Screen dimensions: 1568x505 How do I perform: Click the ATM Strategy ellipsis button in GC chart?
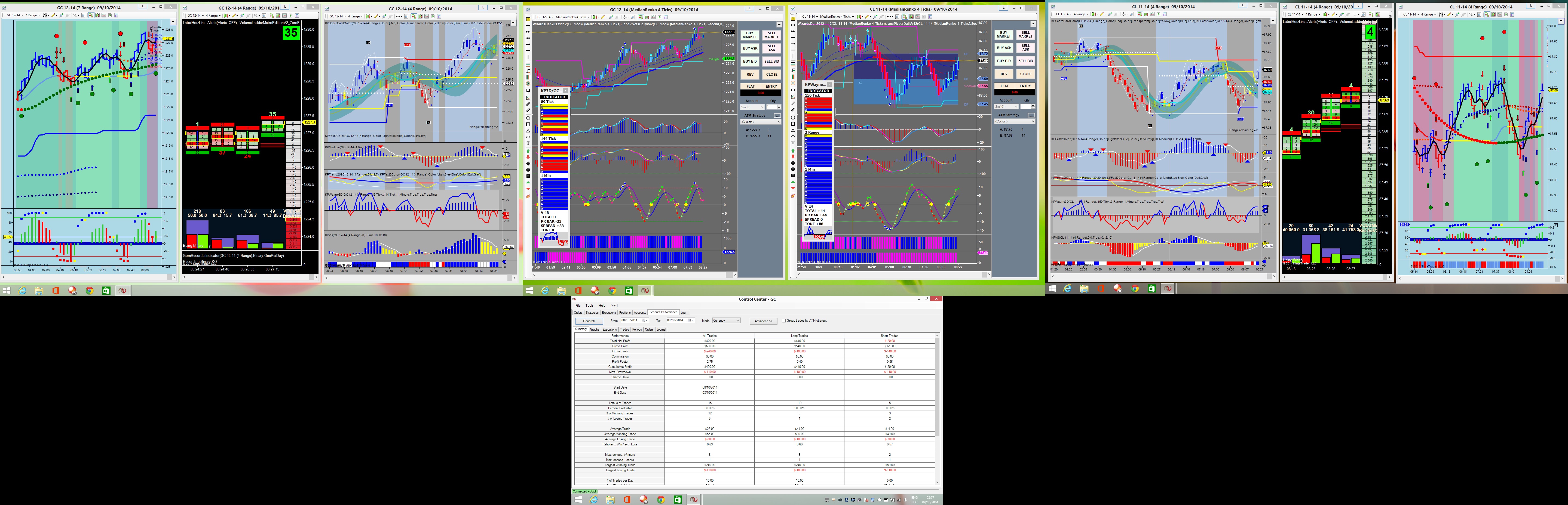click(x=777, y=115)
